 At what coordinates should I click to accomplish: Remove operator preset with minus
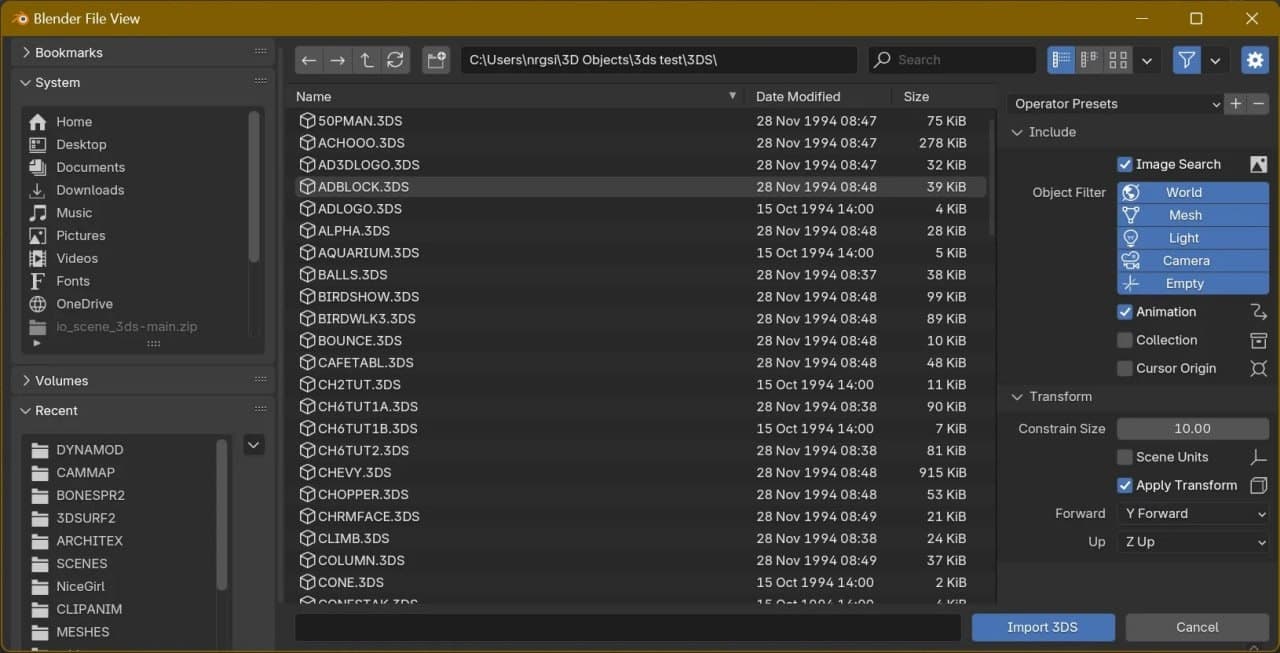coord(1259,104)
